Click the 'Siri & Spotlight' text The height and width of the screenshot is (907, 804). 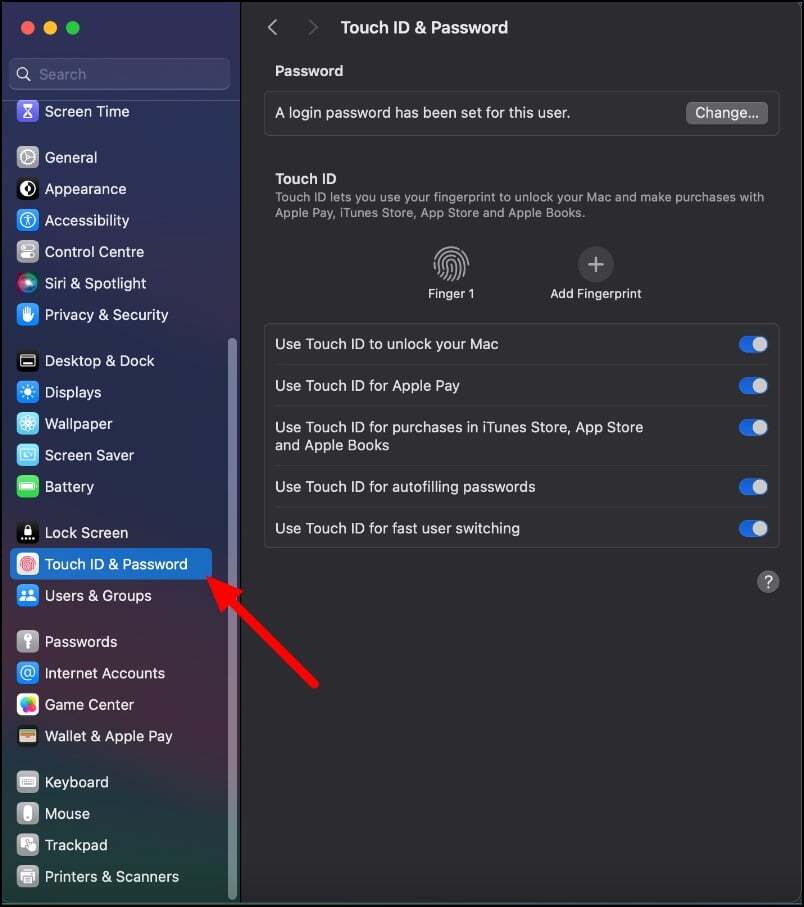pos(95,283)
